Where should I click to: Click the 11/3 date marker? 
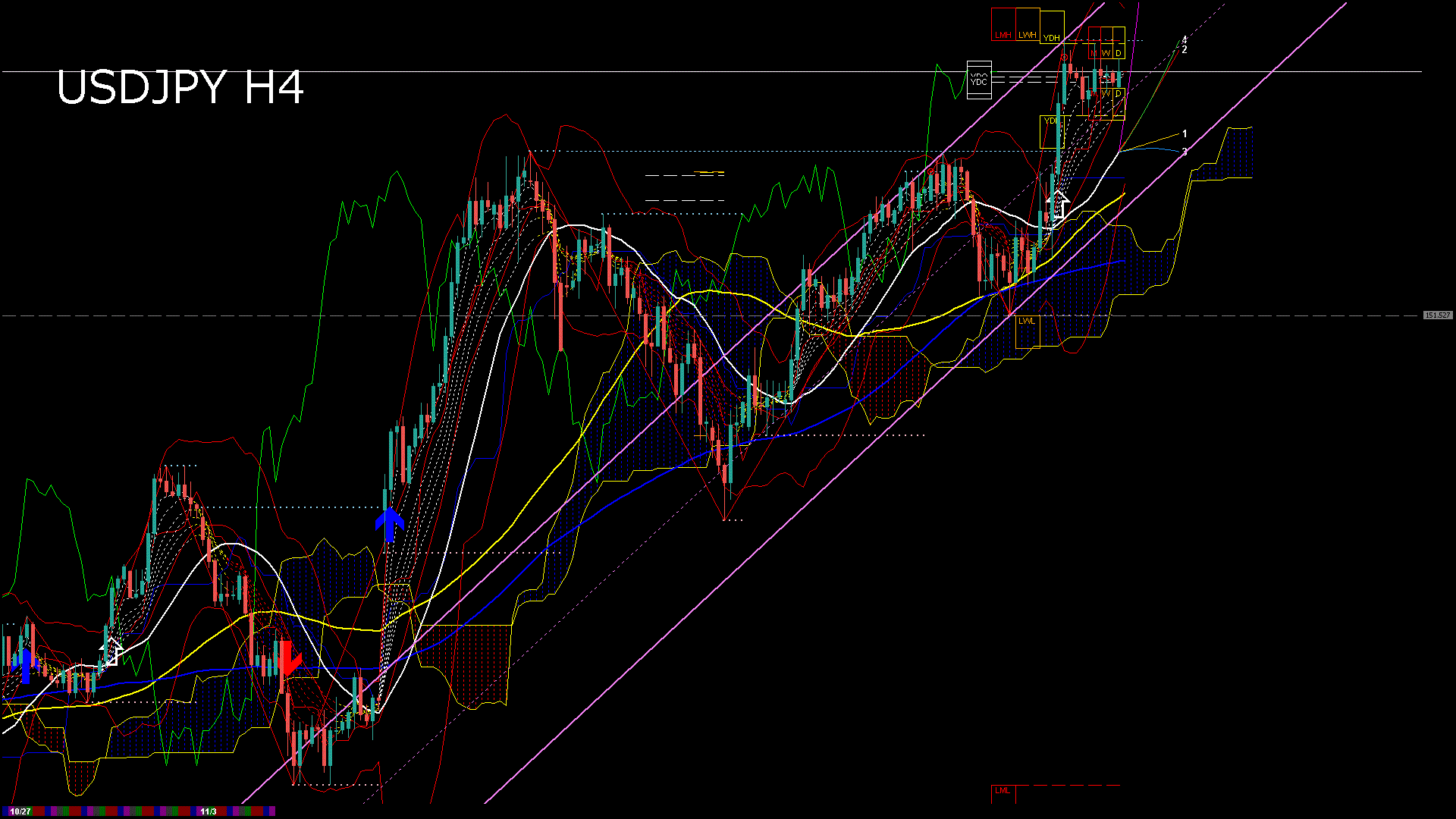coord(209,811)
